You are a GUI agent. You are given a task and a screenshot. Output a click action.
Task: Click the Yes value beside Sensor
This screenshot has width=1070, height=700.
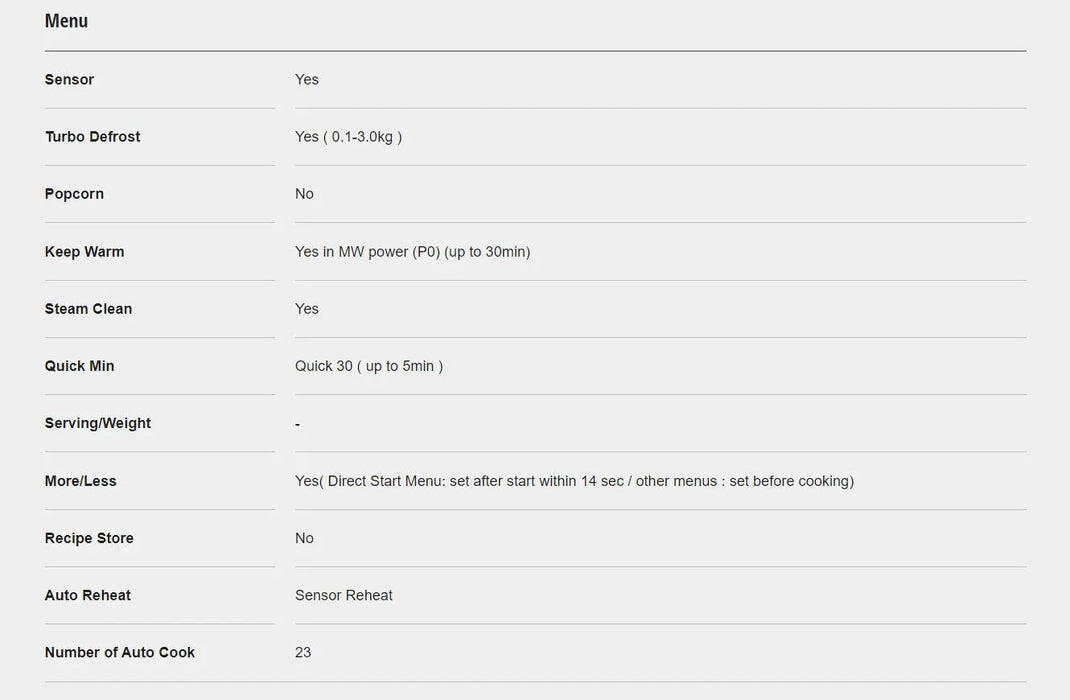(x=306, y=80)
